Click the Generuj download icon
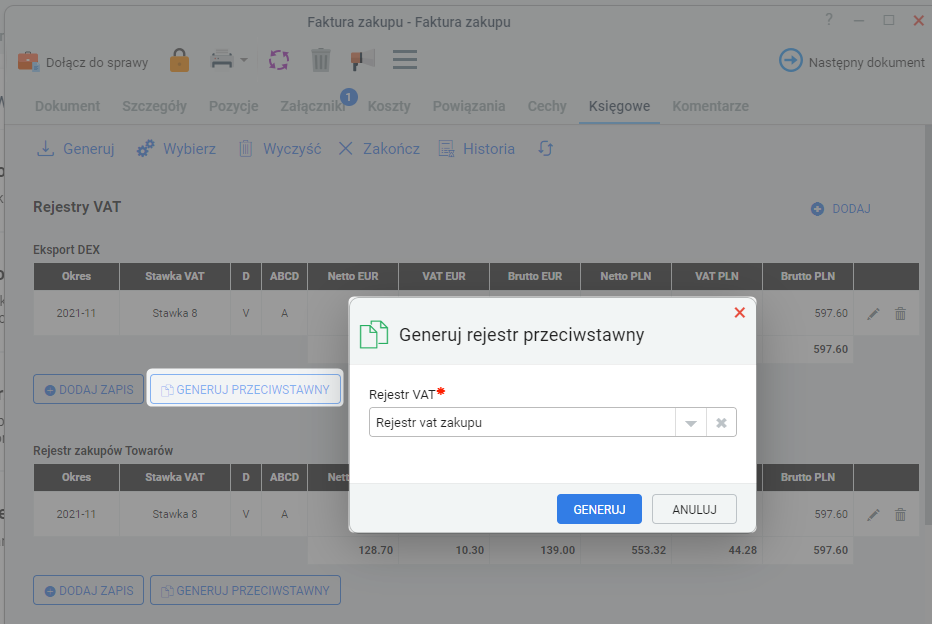932x624 pixels. click(x=45, y=149)
